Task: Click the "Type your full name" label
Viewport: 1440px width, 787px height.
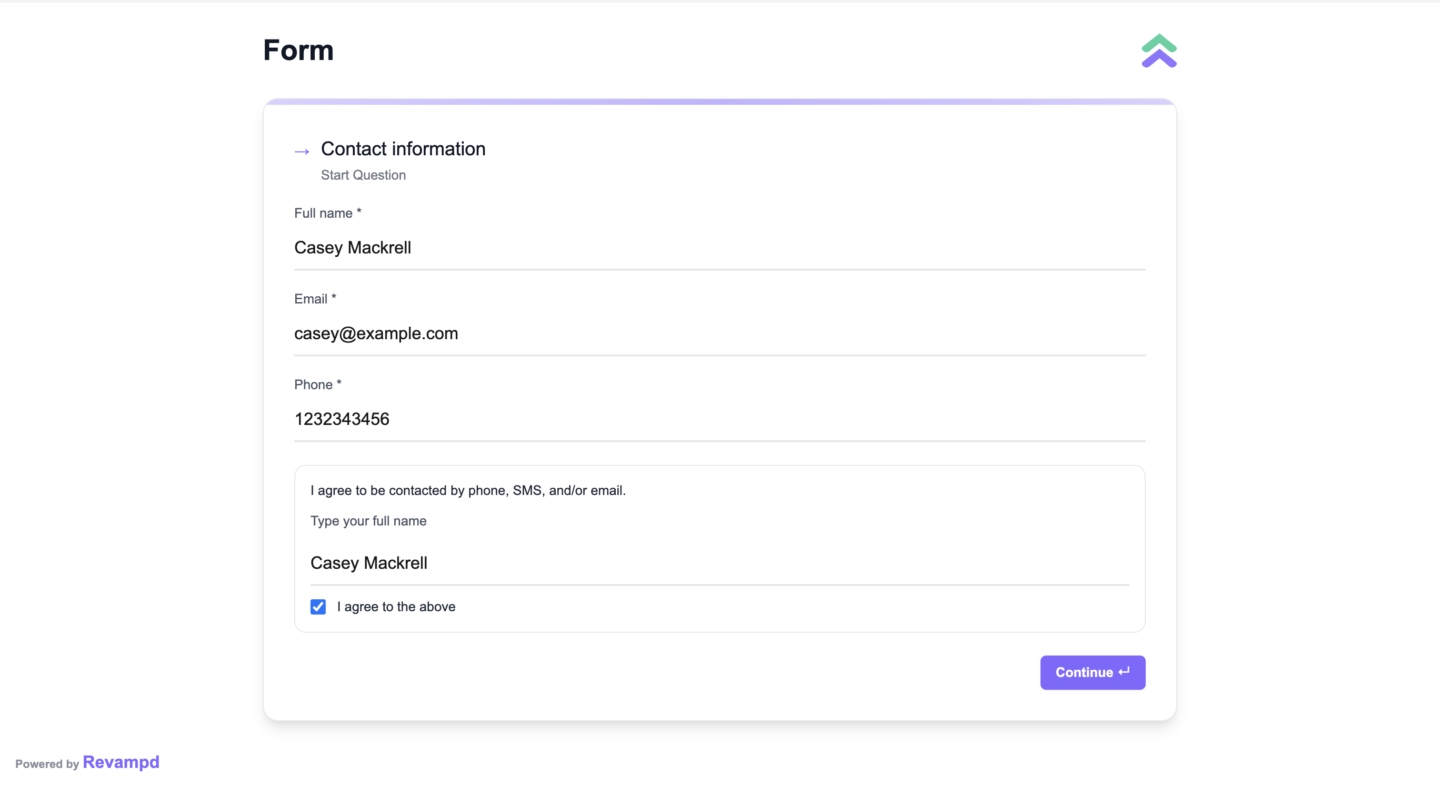Action: (x=368, y=521)
